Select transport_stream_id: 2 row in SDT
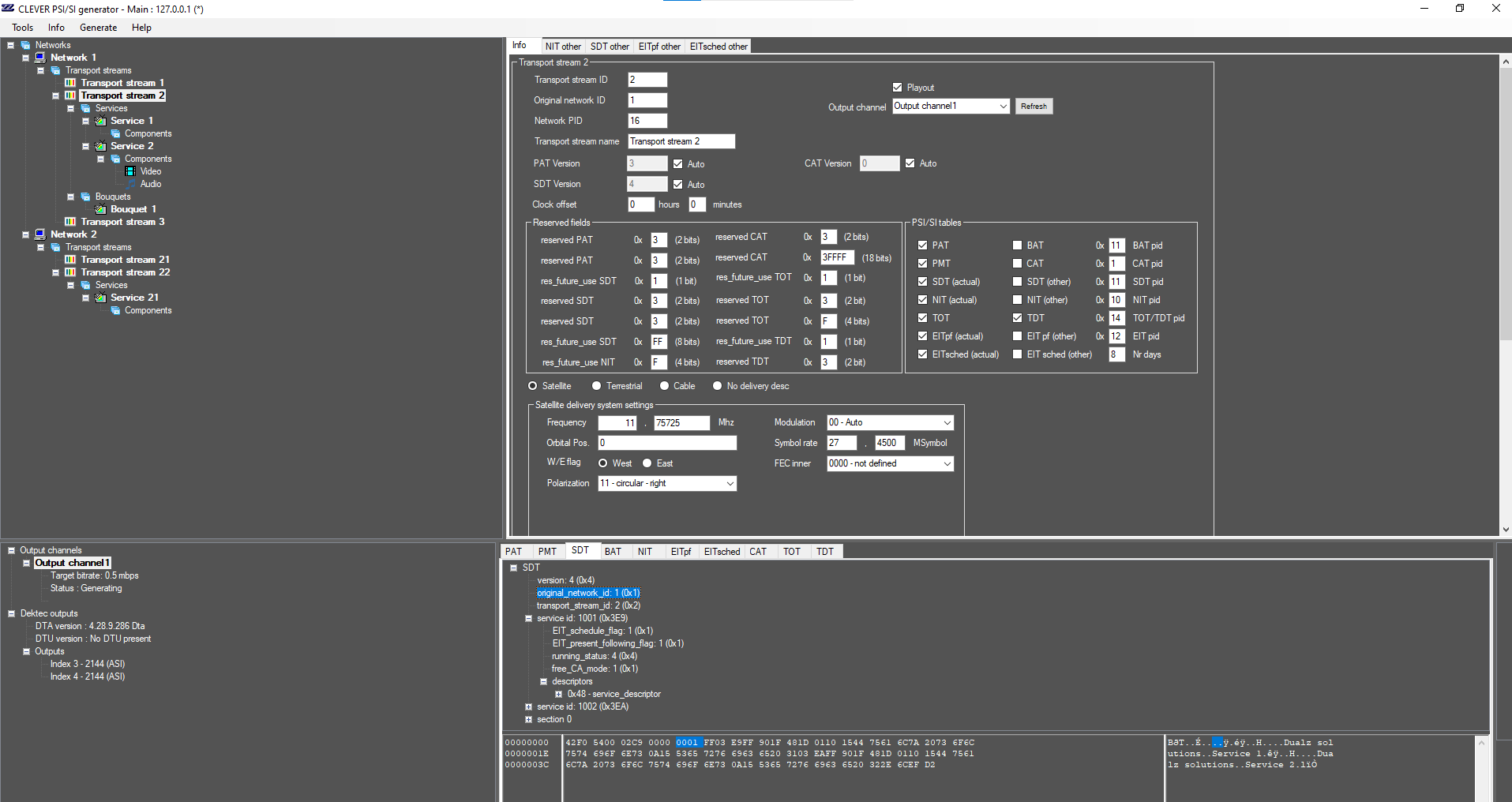 [588, 605]
